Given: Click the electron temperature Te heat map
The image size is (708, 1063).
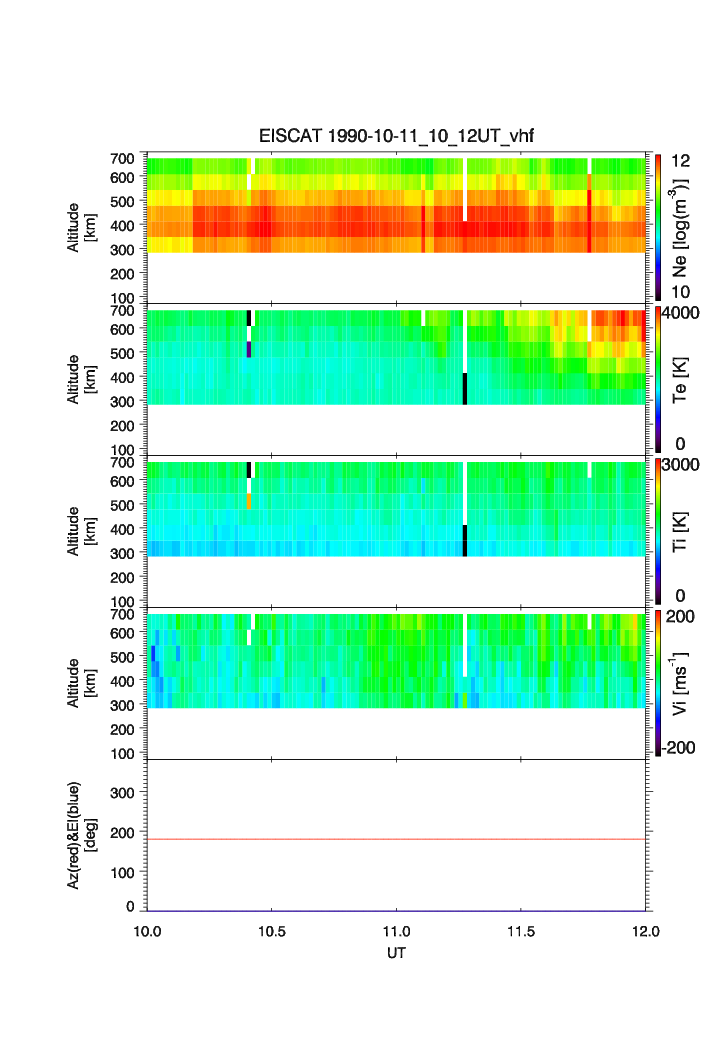Looking at the screenshot, I should coord(396,357).
